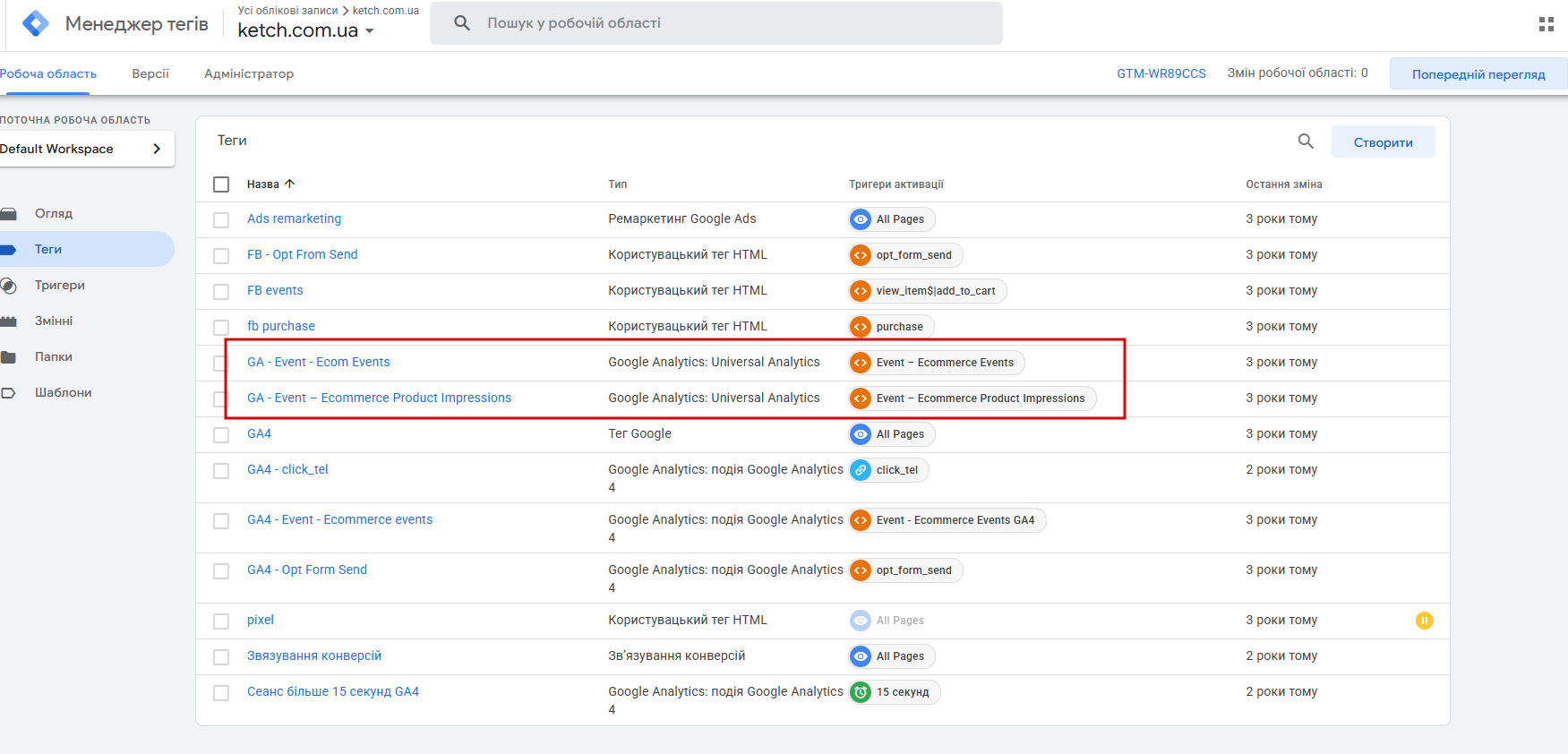Click the All Pages trigger icon for GA4 tag
Screen dimensions: 1568x754
pyautogui.click(x=861, y=434)
